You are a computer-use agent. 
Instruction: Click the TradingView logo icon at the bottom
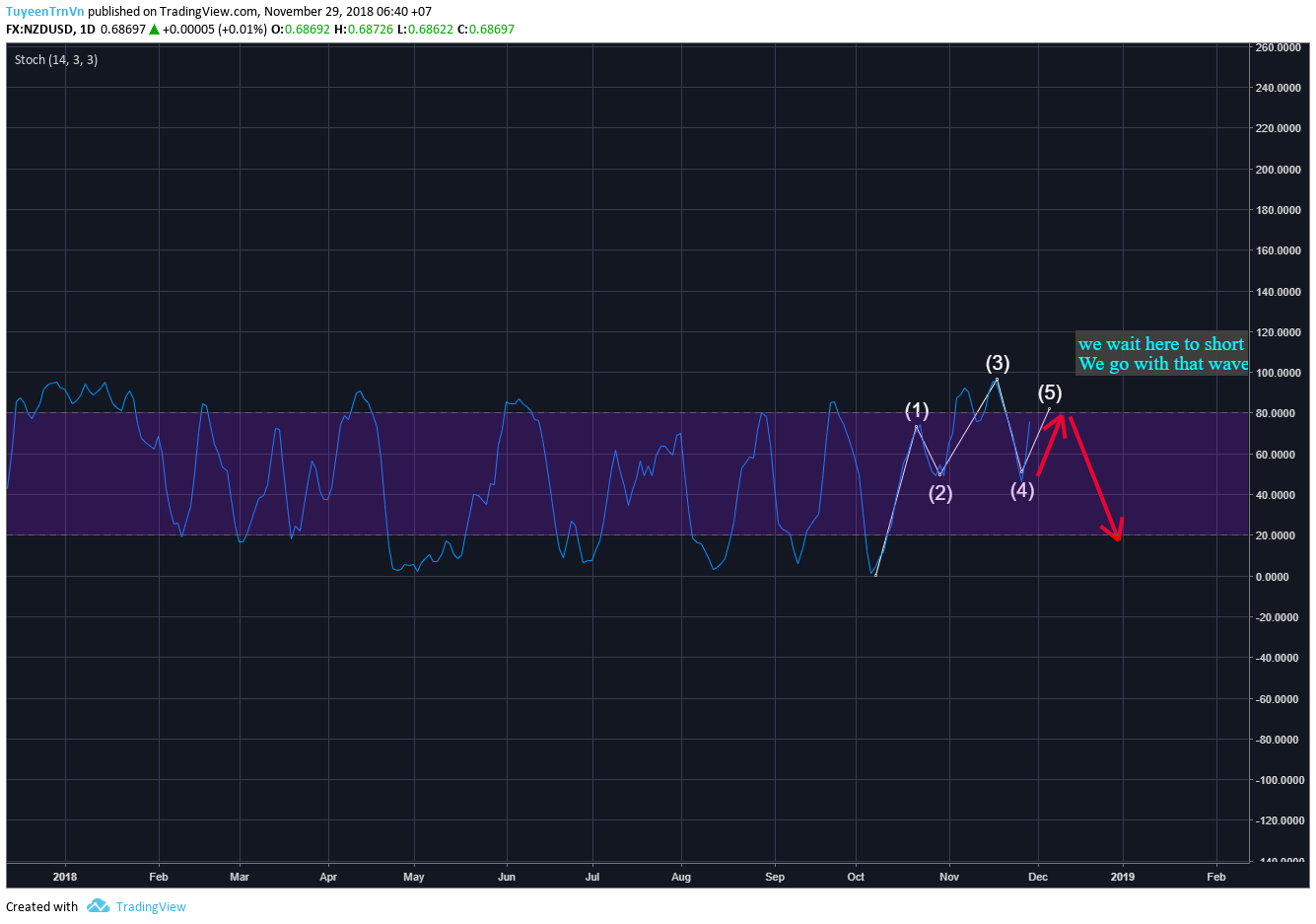tap(98, 905)
